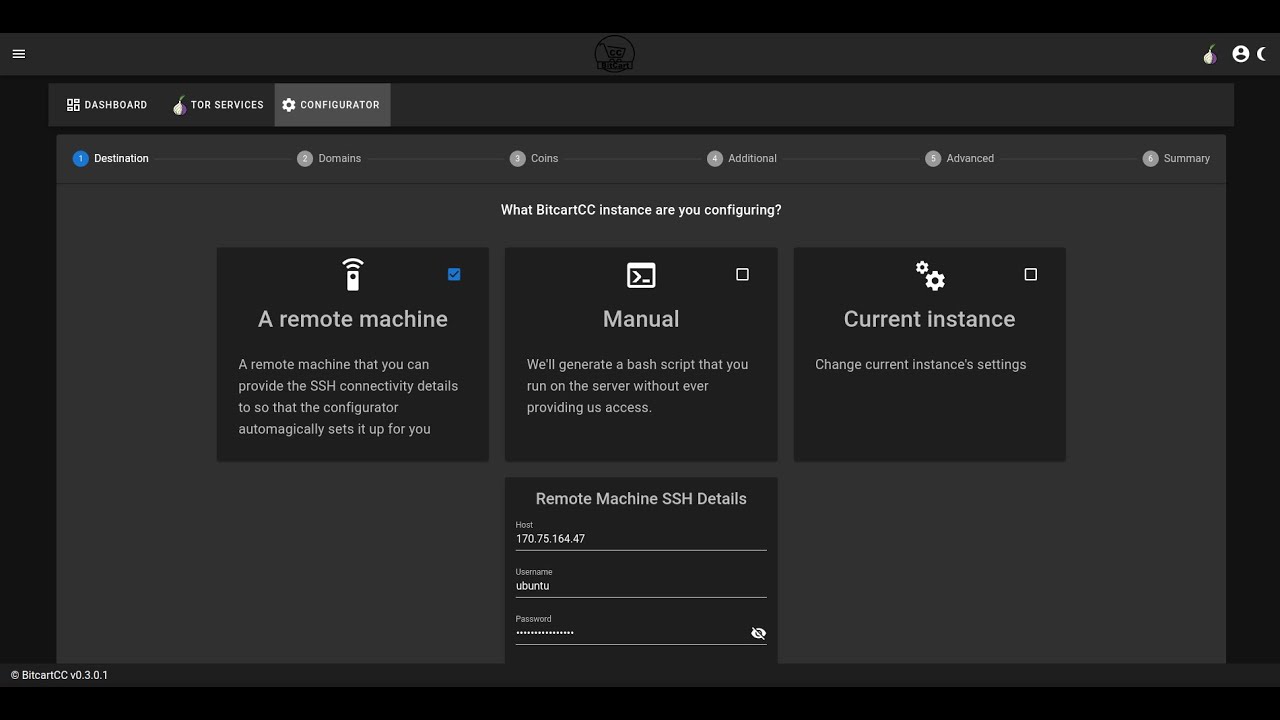Check the Manual option checkbox
Screen dimensions: 1280x720
point(742,274)
